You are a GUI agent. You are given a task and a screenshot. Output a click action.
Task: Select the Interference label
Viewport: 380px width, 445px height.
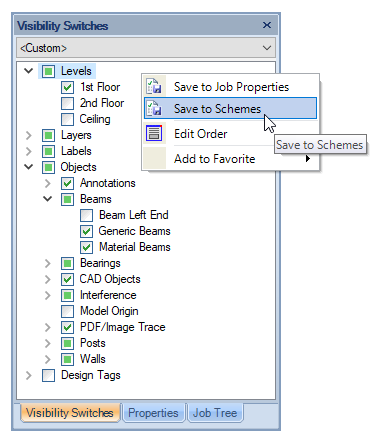[x=108, y=295]
